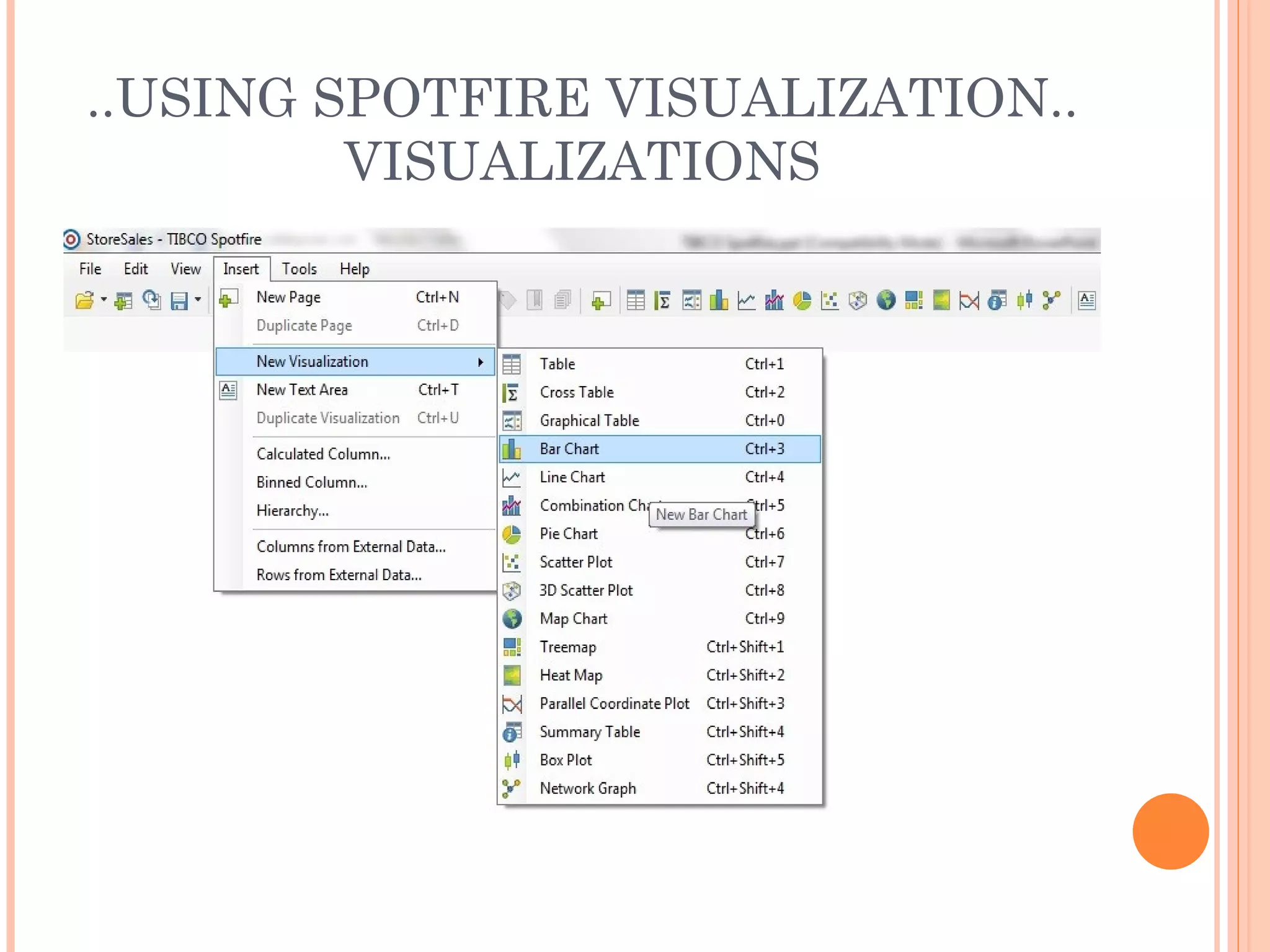Viewport: 1270px width, 952px height.
Task: Expand the New Visualization submenu
Action: pyautogui.click(x=355, y=361)
